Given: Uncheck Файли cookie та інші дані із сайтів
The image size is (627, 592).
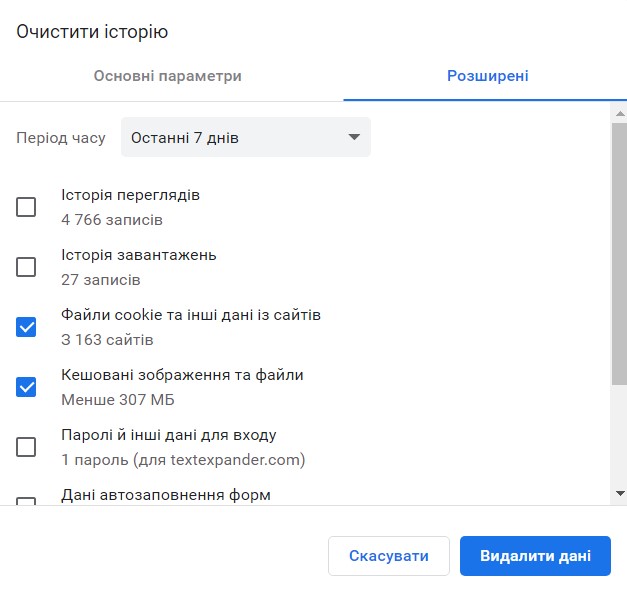Looking at the screenshot, I should point(26,327).
